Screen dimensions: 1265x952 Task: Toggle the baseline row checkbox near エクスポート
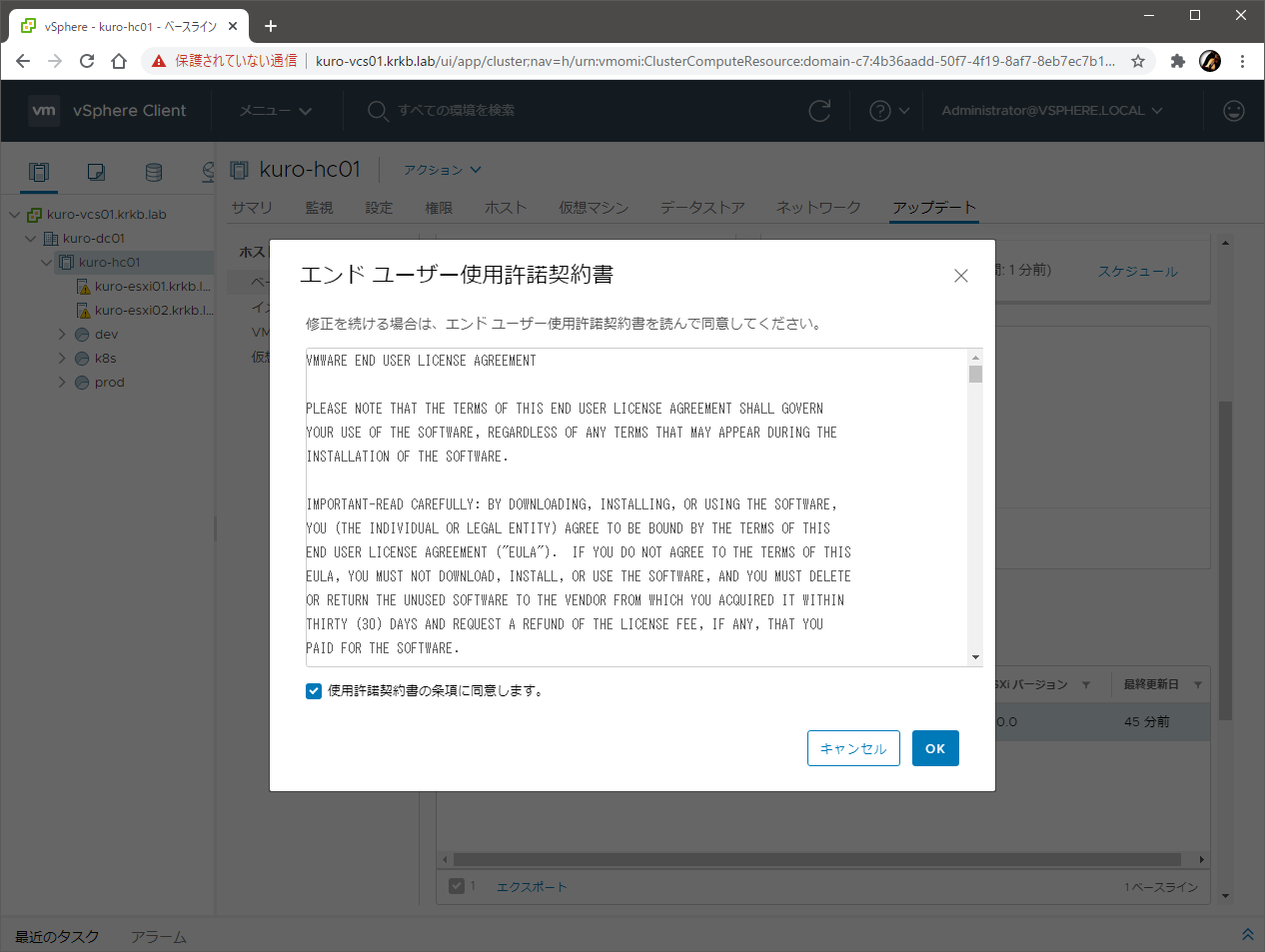tap(457, 886)
